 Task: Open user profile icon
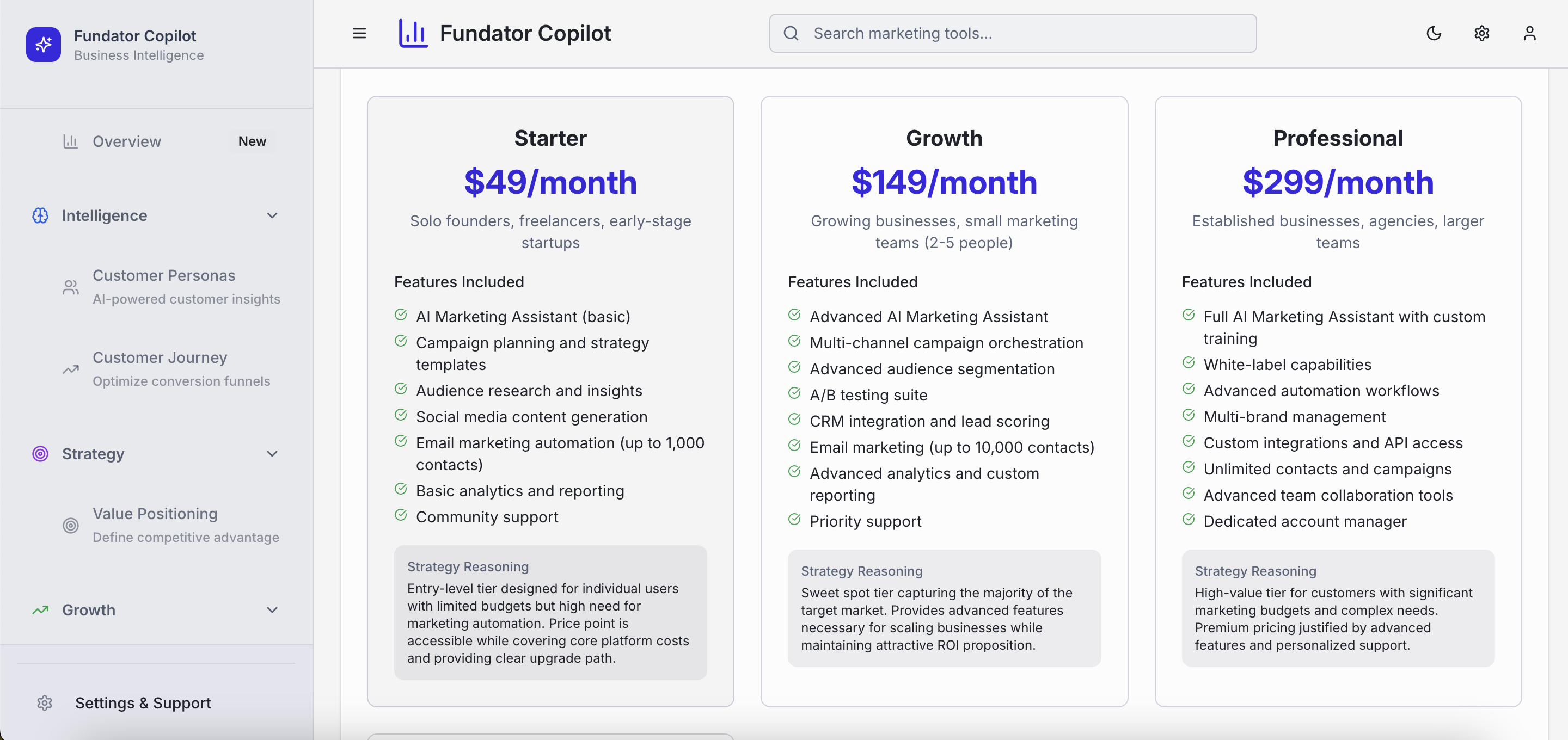click(x=1529, y=34)
